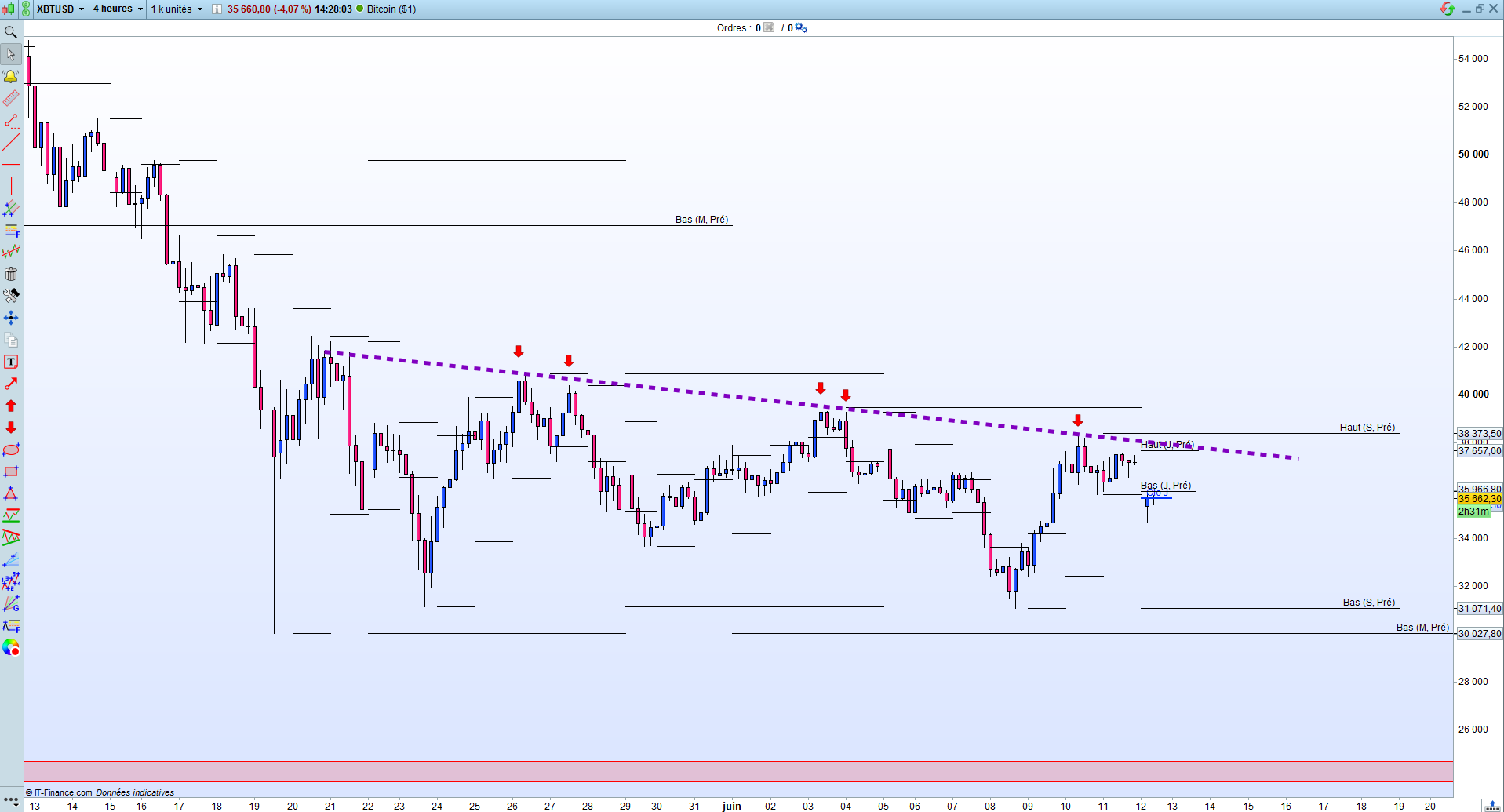Activate the alert bell tool
This screenshot has height=812, width=1504.
(11, 76)
